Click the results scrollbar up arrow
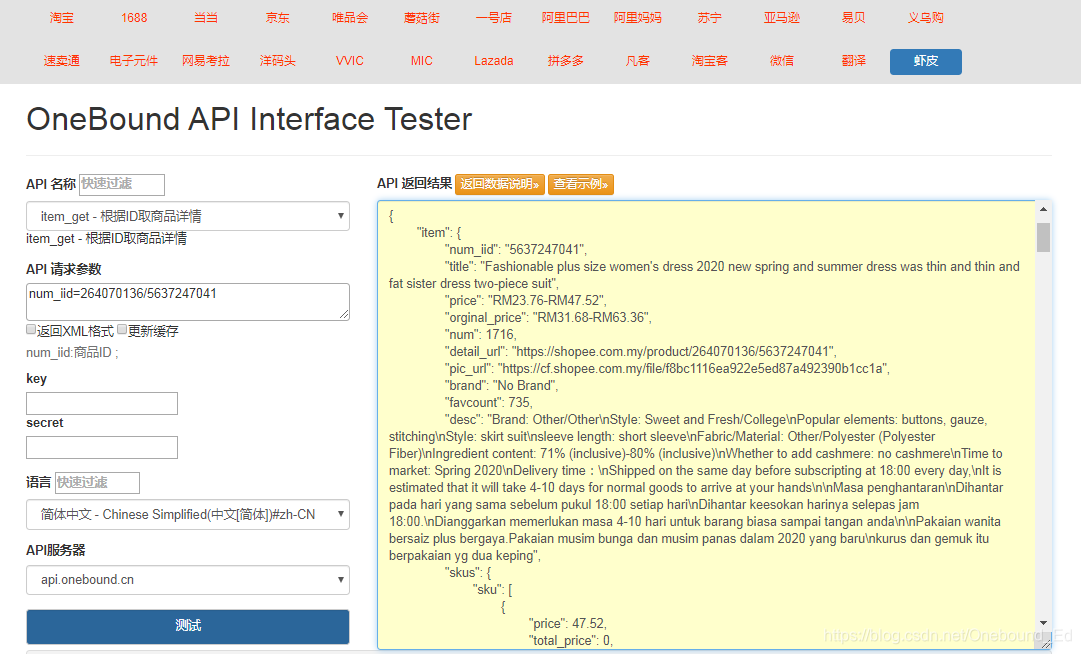The height and width of the screenshot is (654, 1081). (1043, 209)
